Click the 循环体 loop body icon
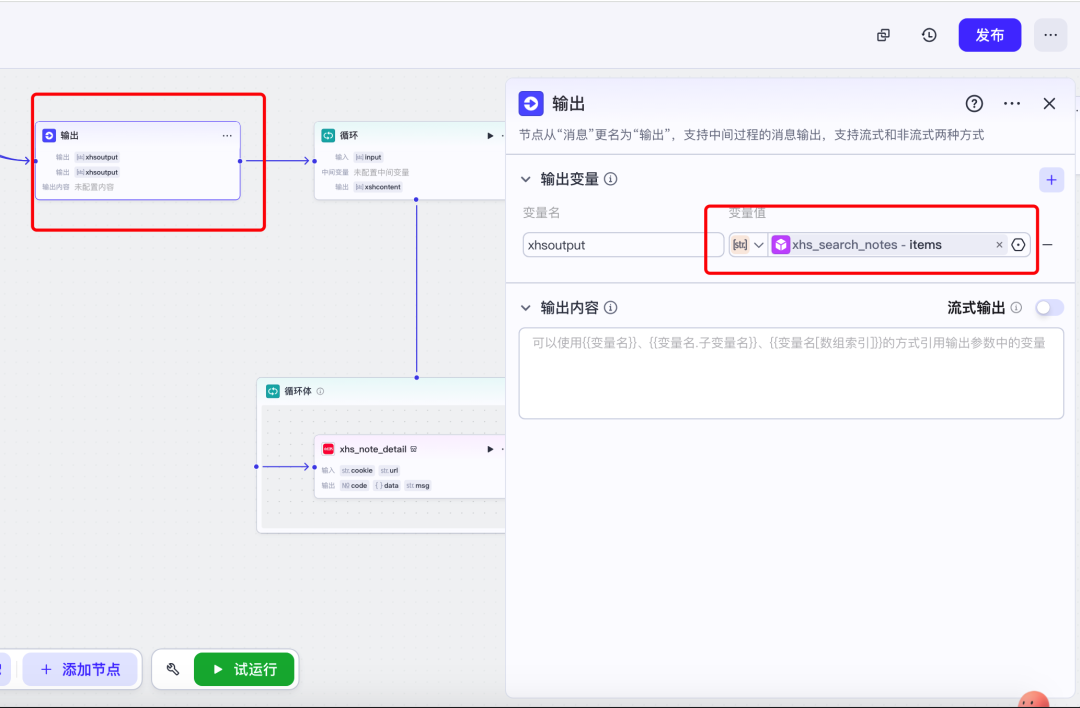 click(273, 391)
